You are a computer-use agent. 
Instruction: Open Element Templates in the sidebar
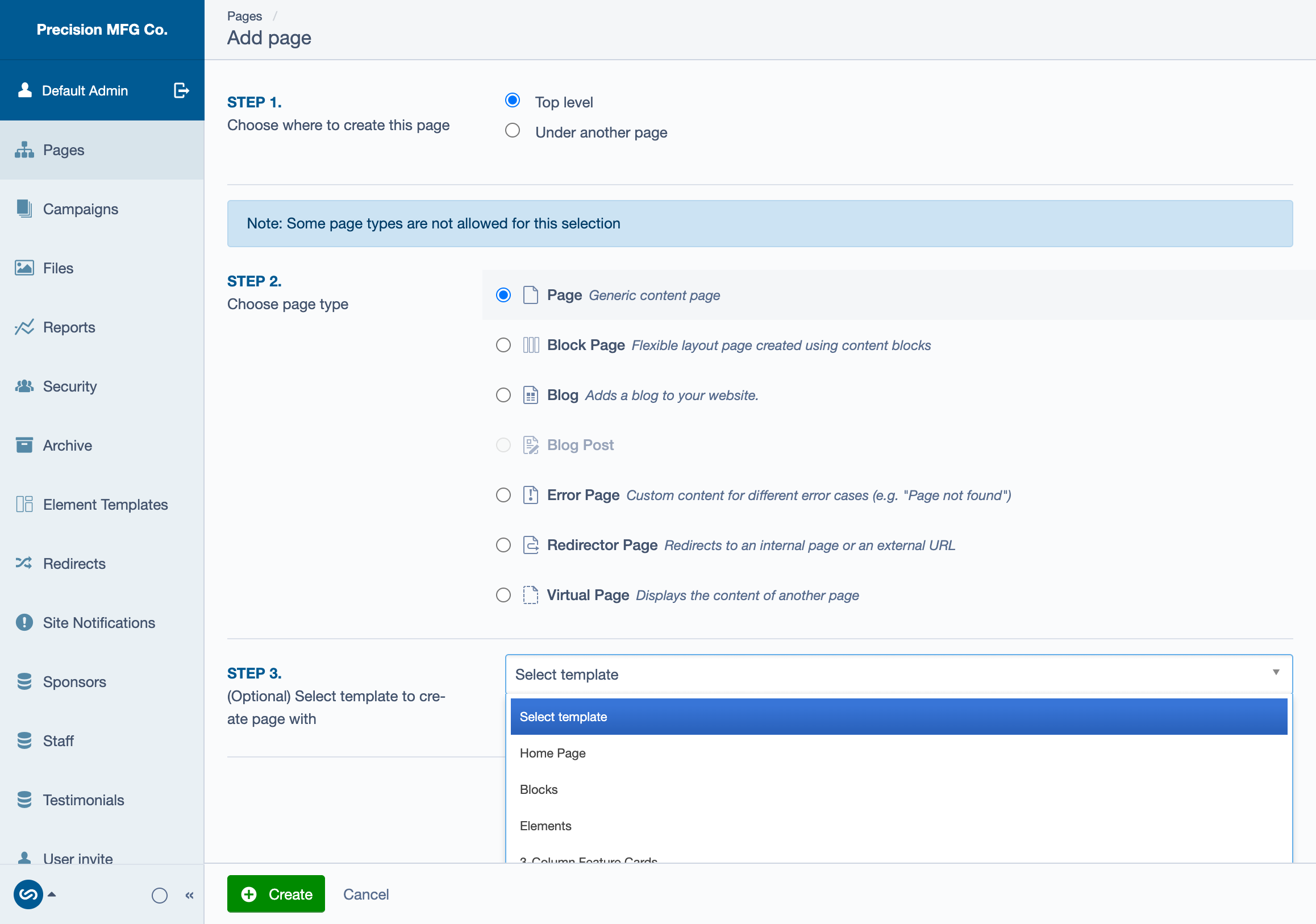102,504
